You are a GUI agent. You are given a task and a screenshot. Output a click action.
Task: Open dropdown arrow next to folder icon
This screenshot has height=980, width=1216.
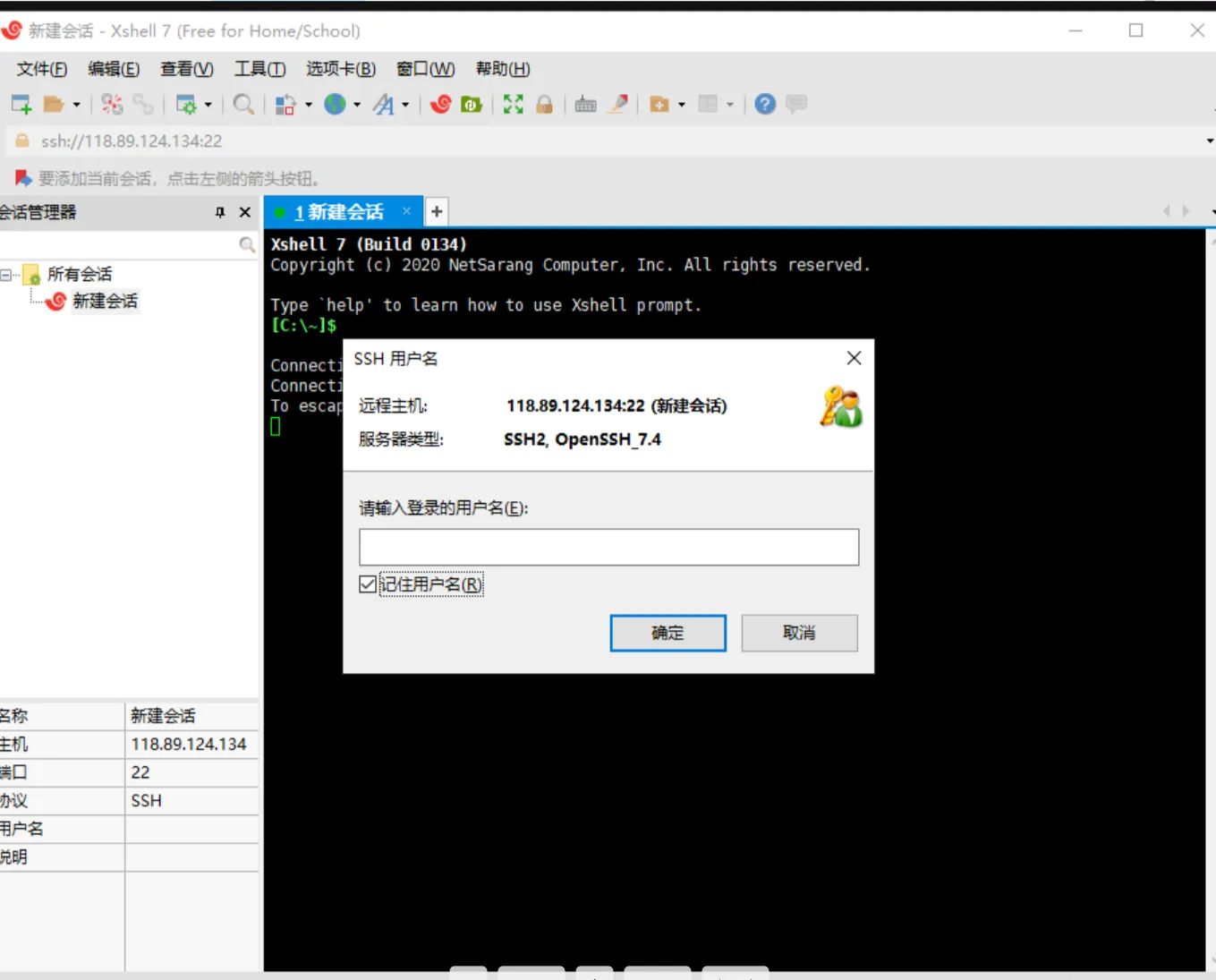(x=76, y=105)
